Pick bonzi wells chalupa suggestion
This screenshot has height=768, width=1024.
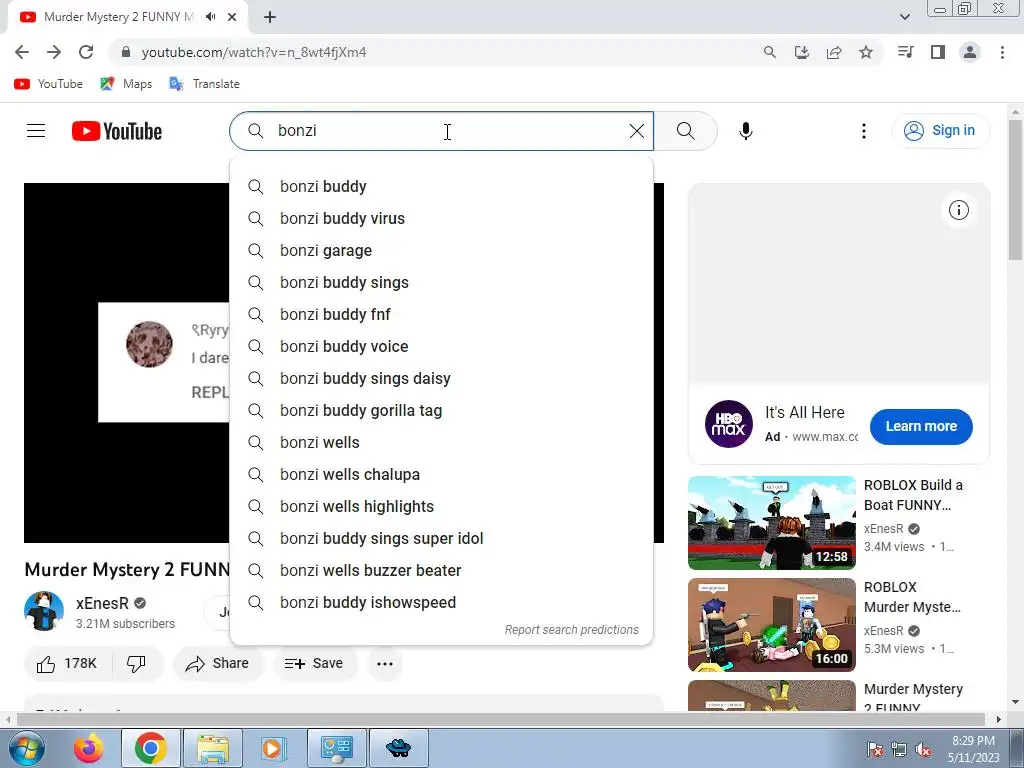pos(441,475)
